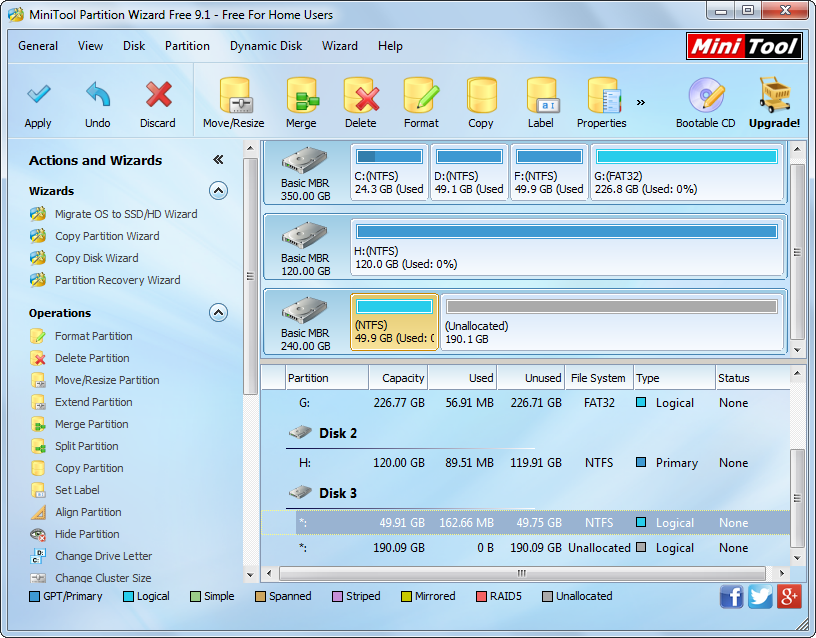Image resolution: width=816 pixels, height=638 pixels.
Task: Choose Extend Partition operation
Action: click(94, 402)
